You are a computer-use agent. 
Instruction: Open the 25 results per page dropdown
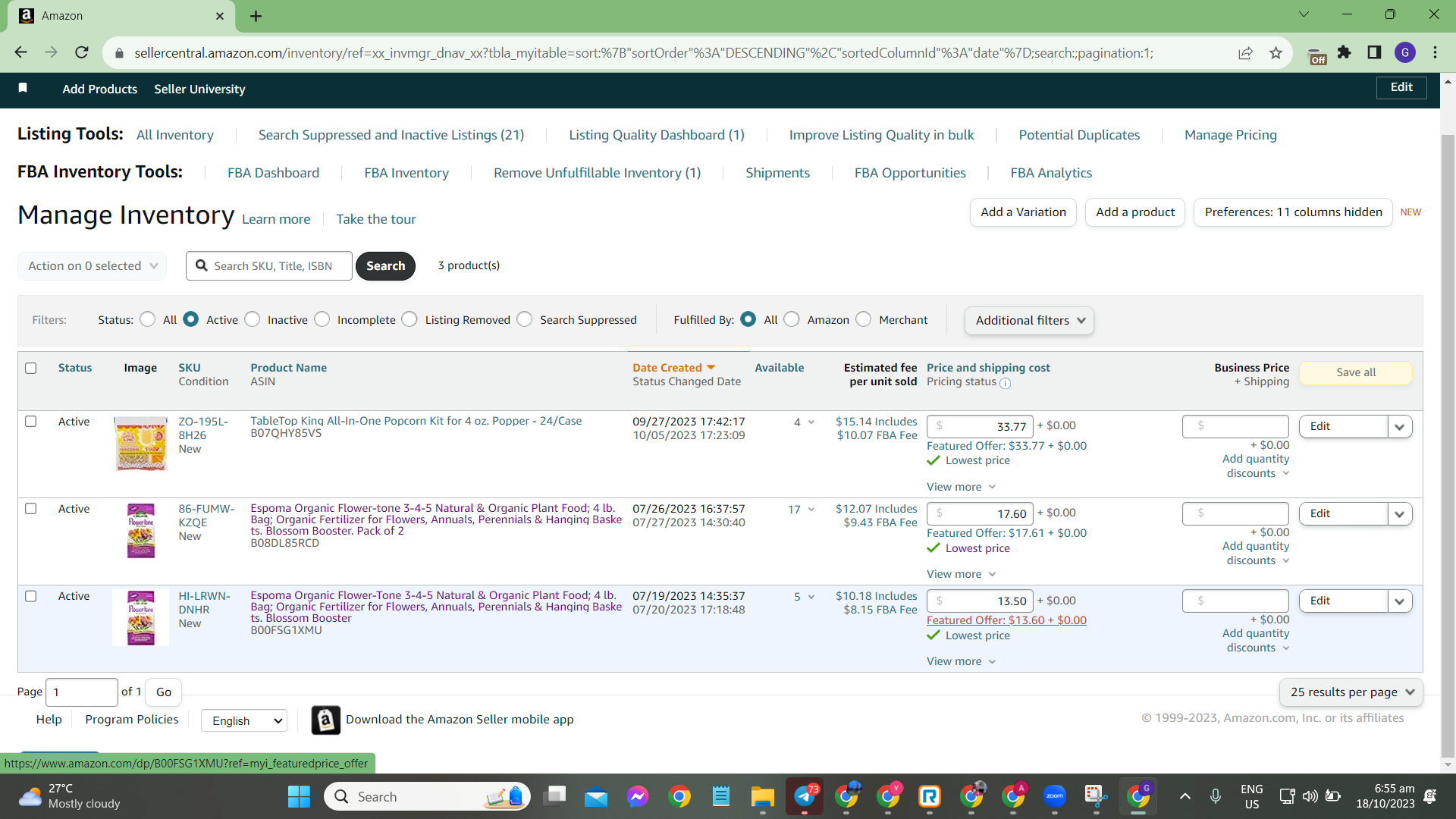coord(1351,692)
